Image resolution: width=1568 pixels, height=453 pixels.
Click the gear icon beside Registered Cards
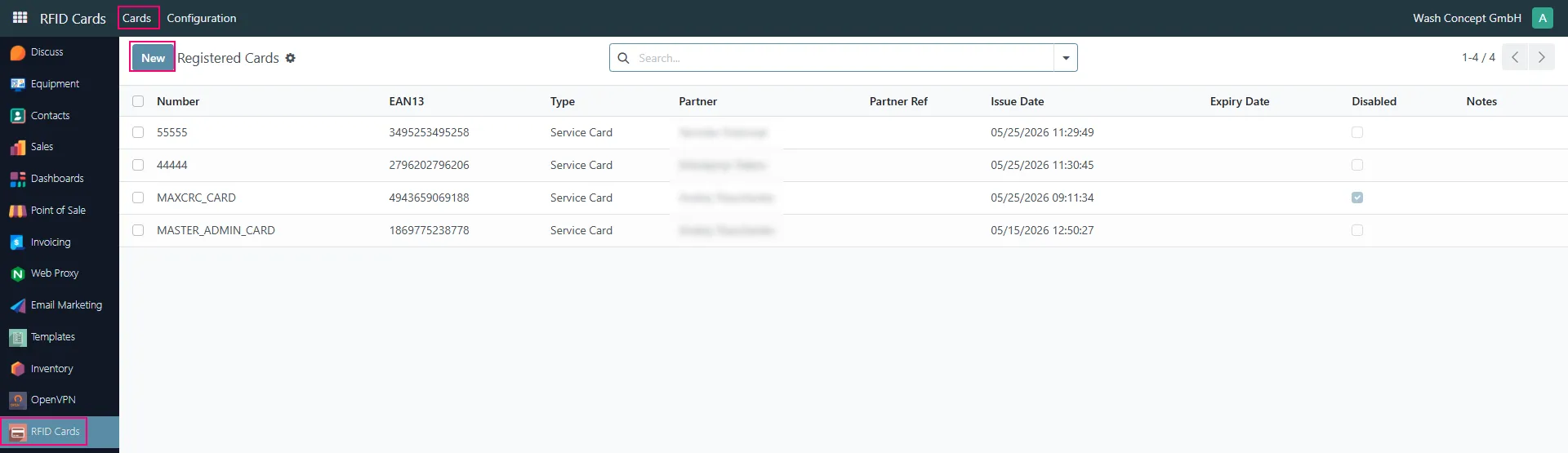pyautogui.click(x=291, y=58)
